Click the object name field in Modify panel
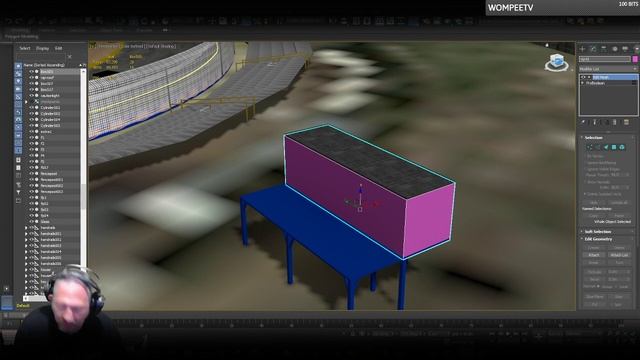640x360 pixels. click(x=605, y=59)
